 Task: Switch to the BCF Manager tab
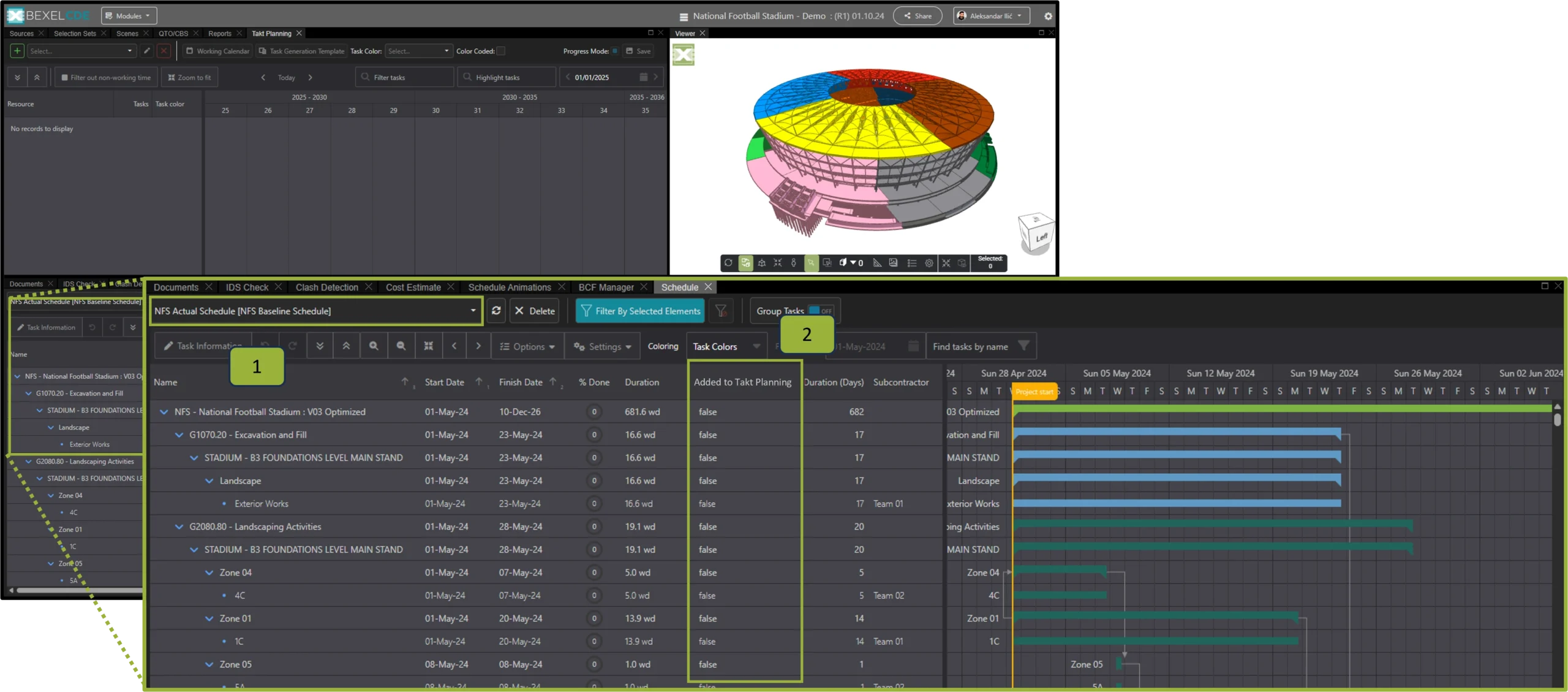(x=606, y=287)
